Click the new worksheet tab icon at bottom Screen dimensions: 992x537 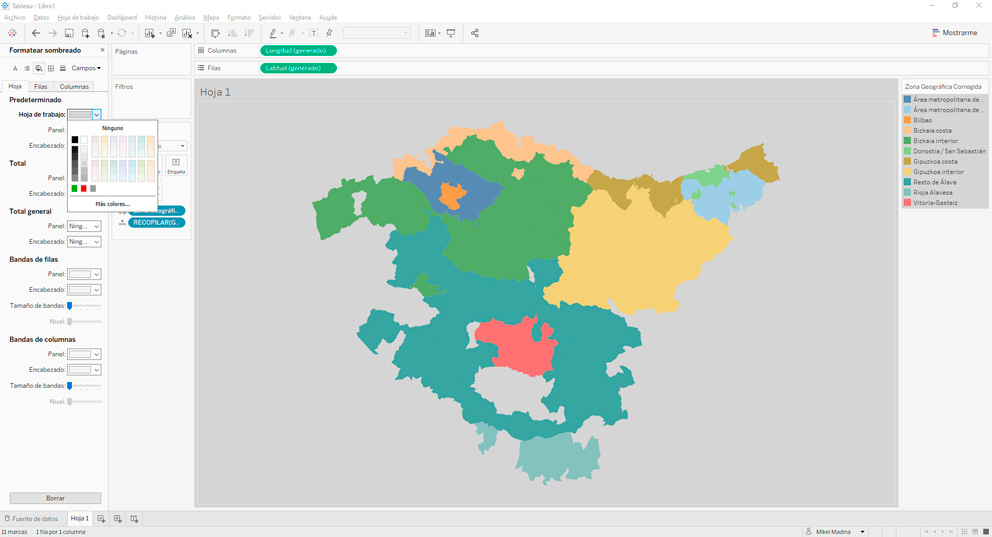(x=101, y=519)
